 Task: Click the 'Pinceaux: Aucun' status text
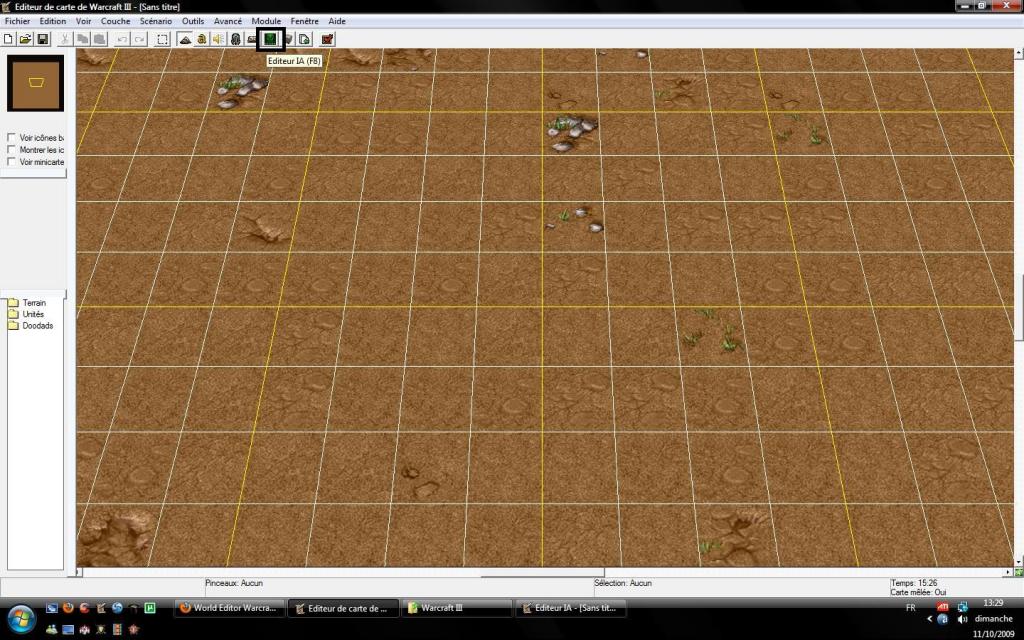pos(234,583)
